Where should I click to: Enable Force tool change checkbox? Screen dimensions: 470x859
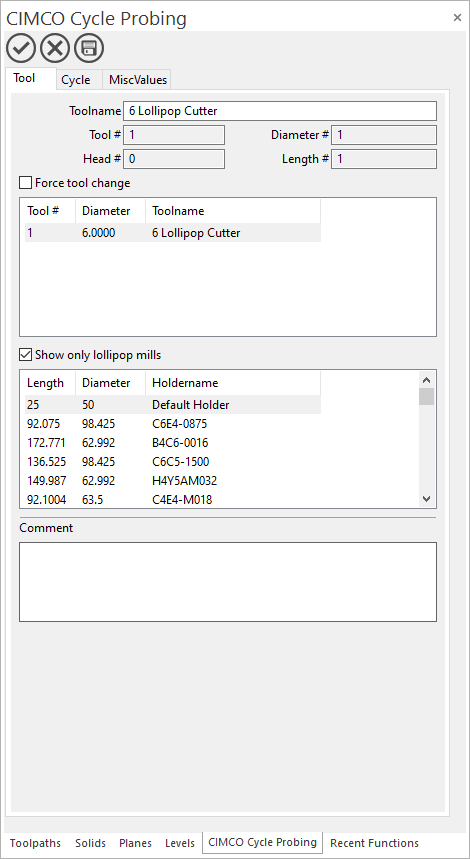26,182
